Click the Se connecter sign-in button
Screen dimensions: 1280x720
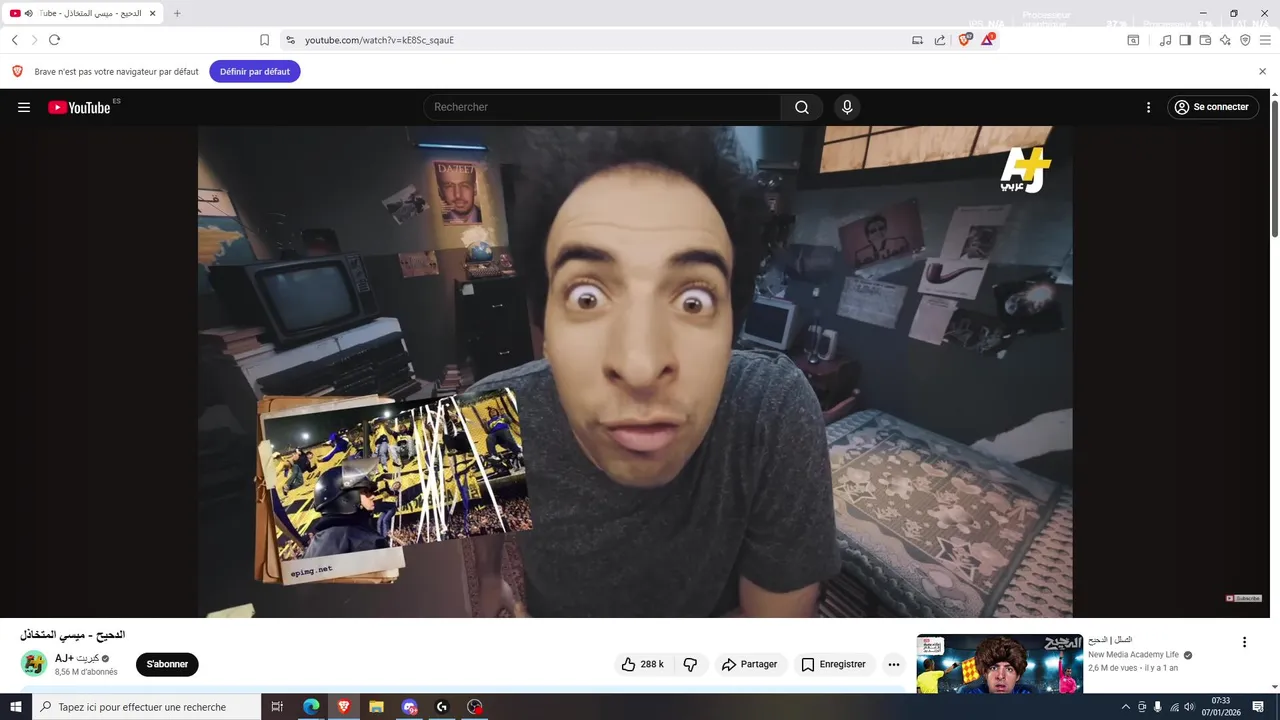[1212, 107]
